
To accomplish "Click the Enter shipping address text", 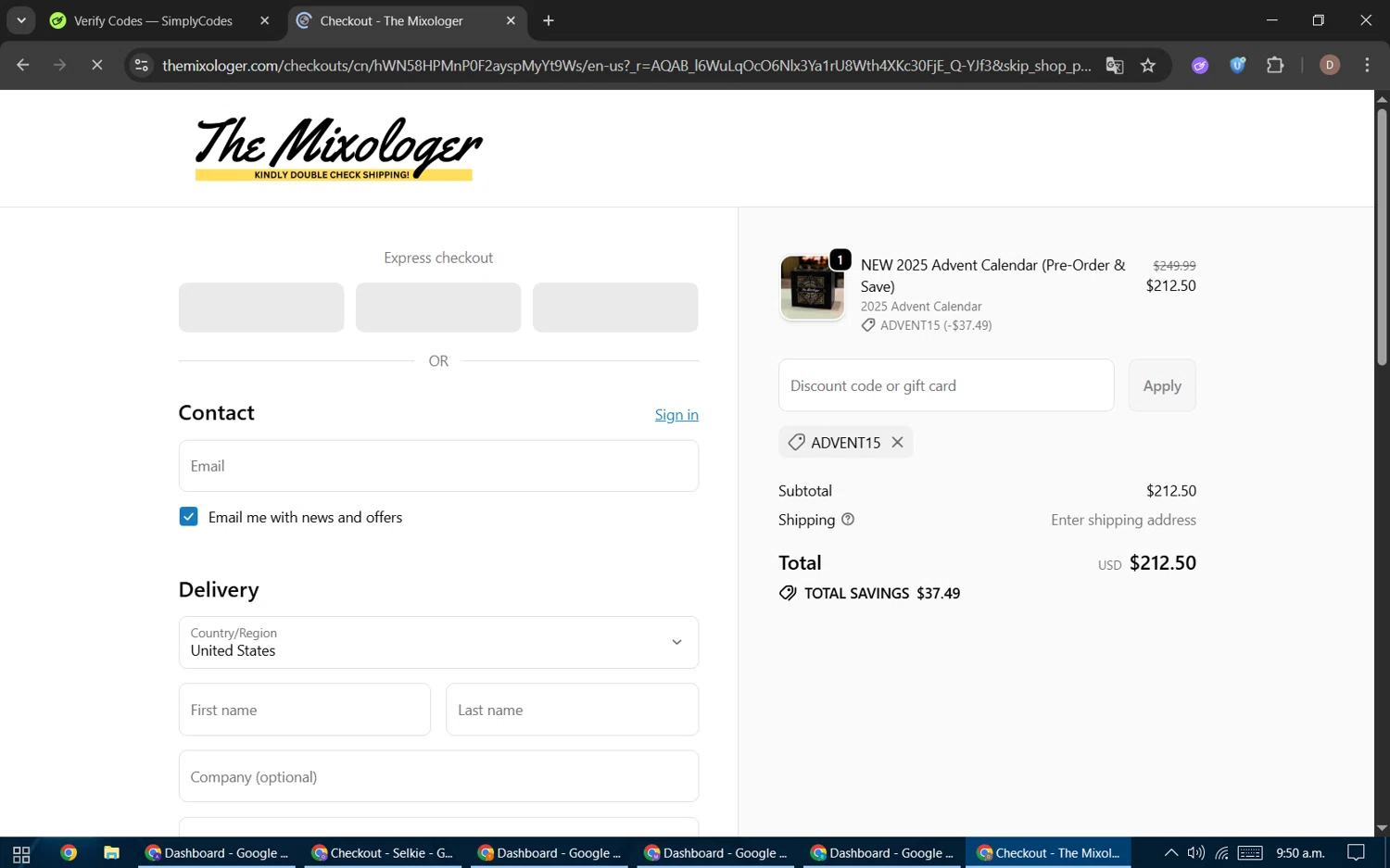I will pyautogui.click(x=1123, y=520).
